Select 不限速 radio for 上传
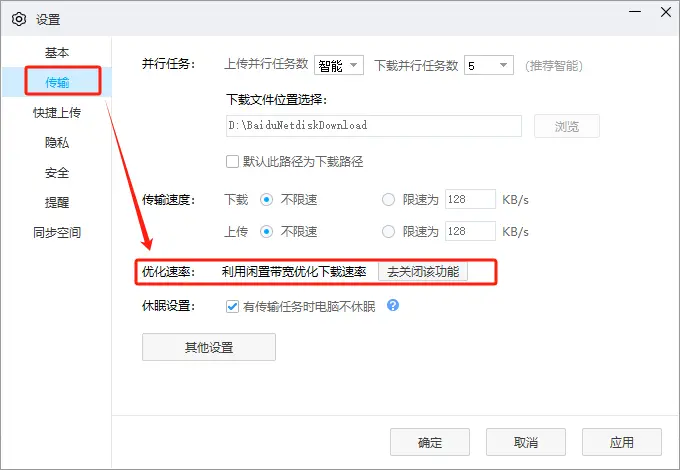 tap(266, 232)
